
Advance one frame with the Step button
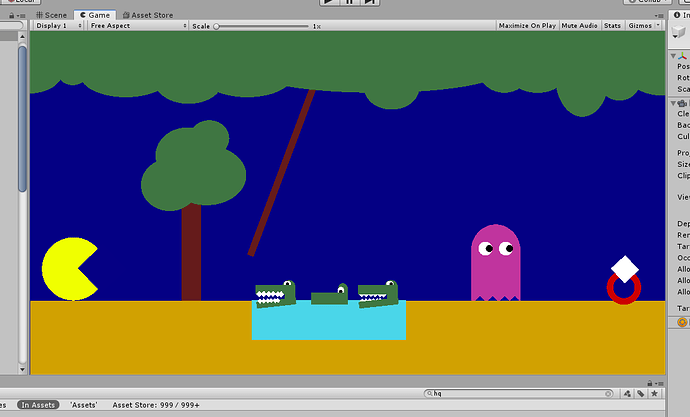(x=370, y=2)
